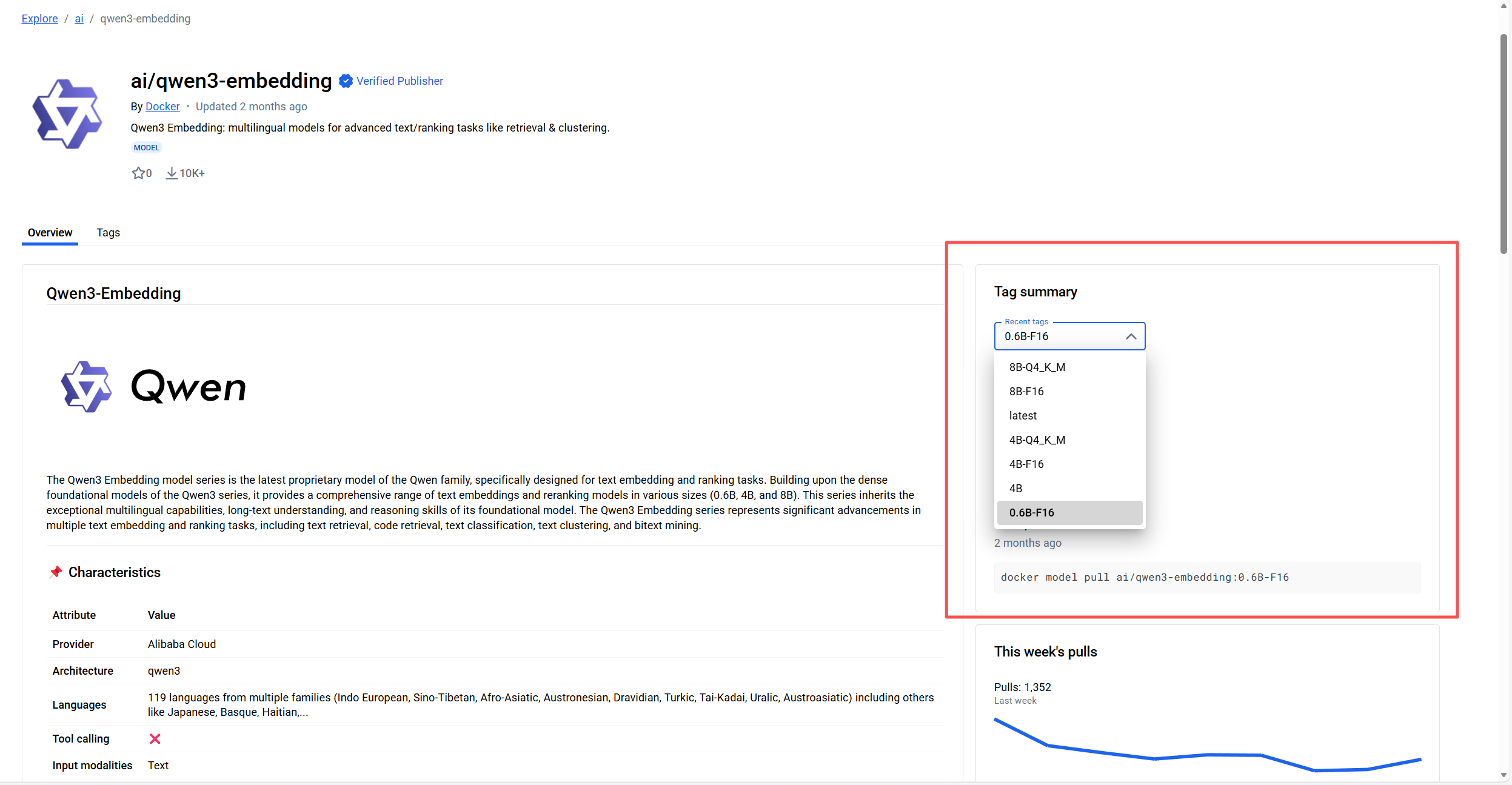Click the large Qwen banner logo

pos(154,387)
